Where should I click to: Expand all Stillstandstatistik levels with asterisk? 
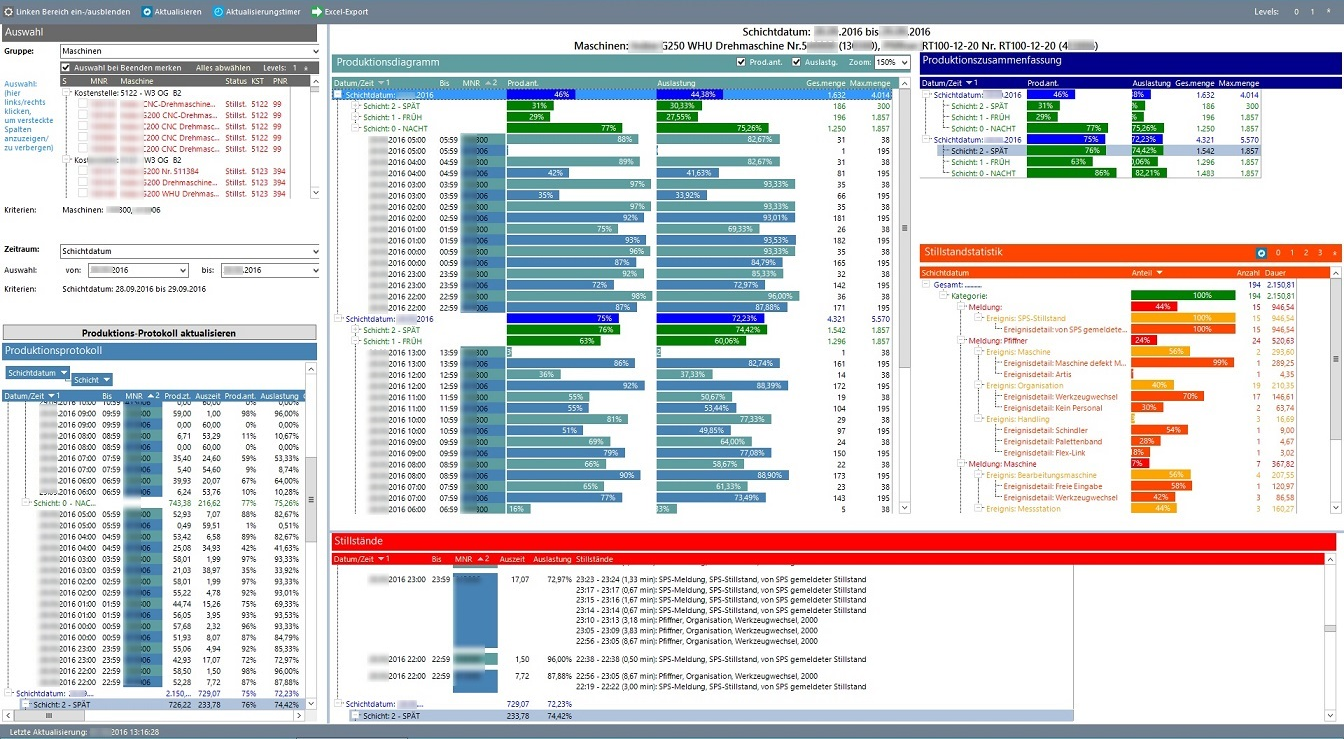pos(1334,253)
